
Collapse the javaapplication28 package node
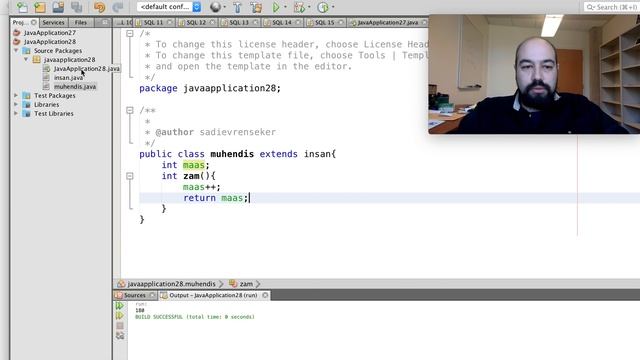coord(26,60)
